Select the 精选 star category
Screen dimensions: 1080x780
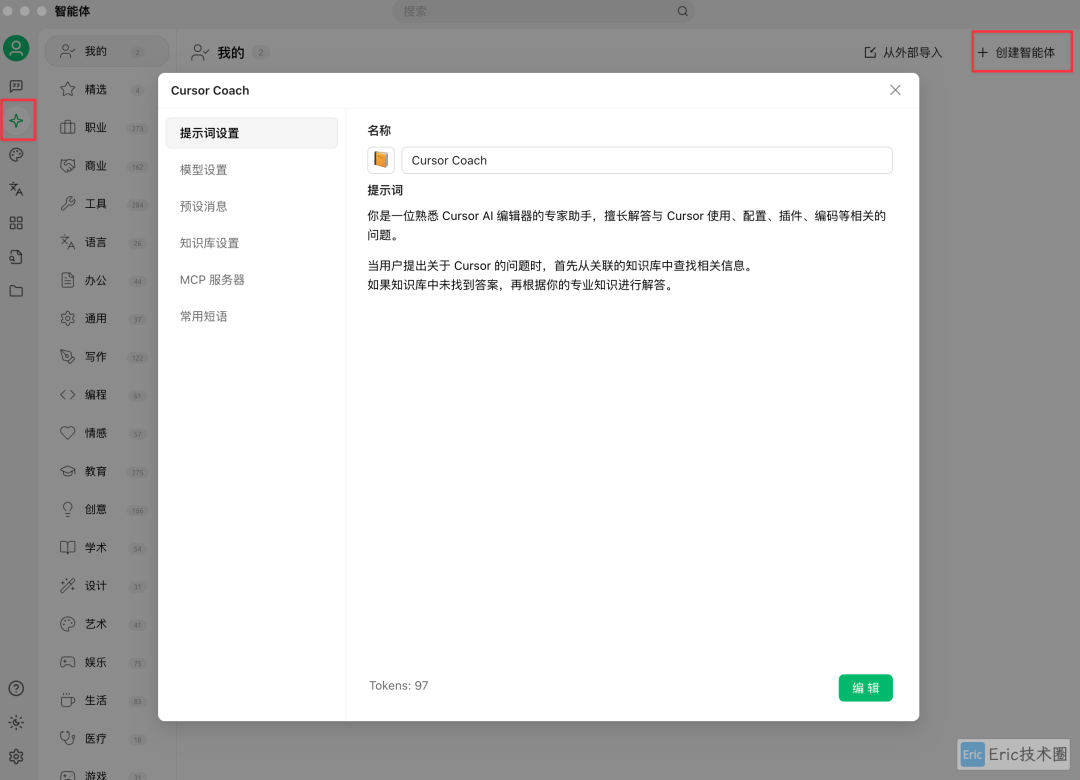tap(107, 90)
